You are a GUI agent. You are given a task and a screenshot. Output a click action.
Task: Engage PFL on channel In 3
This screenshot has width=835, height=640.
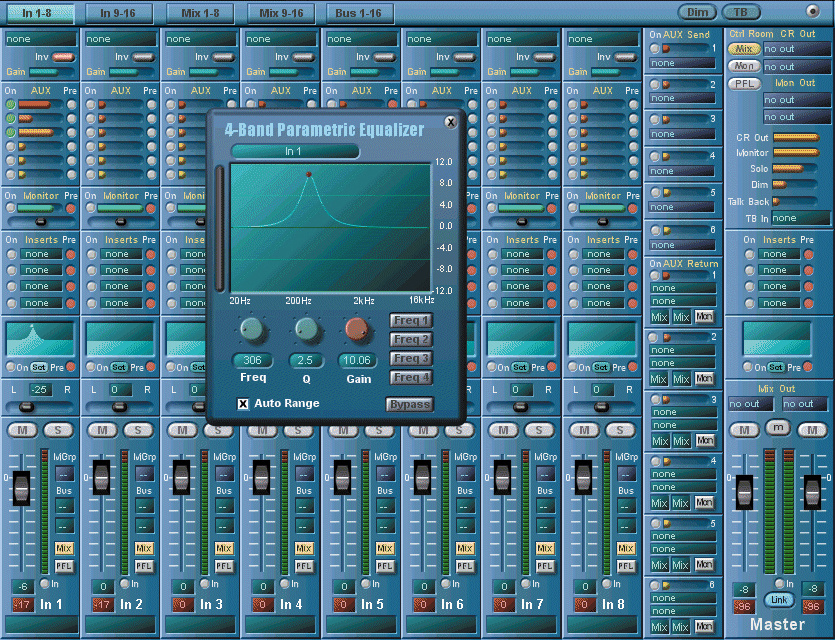tap(224, 564)
